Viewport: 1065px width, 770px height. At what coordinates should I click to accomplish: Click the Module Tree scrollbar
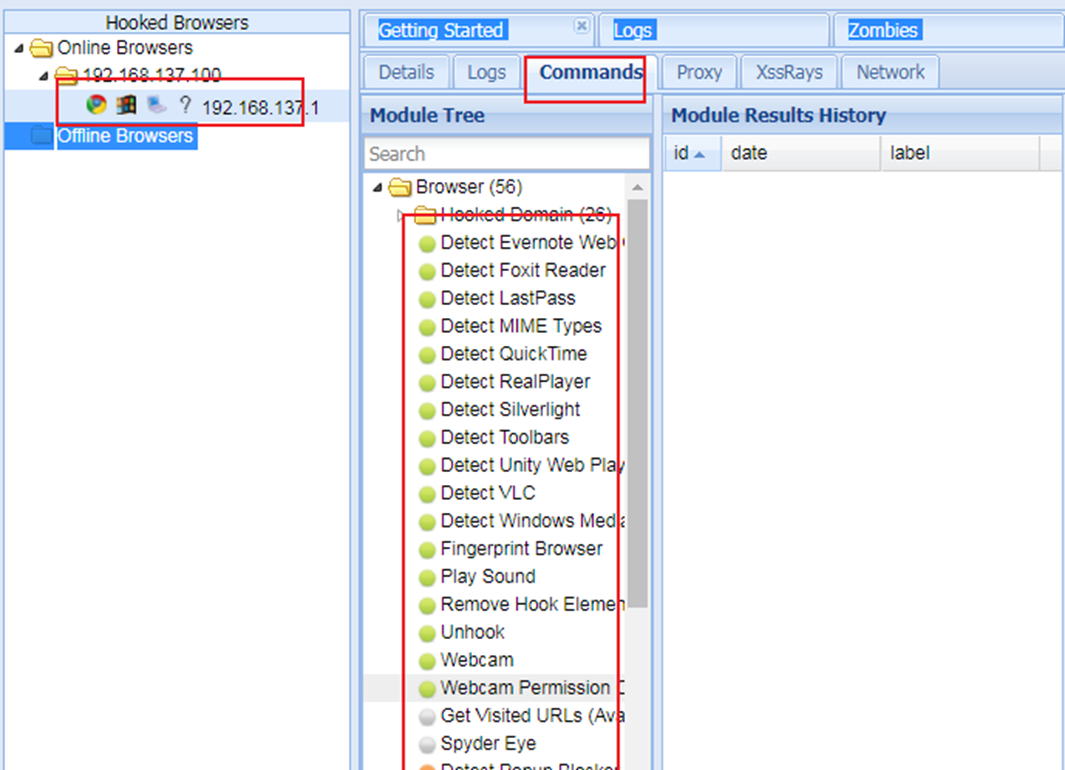coord(637,400)
